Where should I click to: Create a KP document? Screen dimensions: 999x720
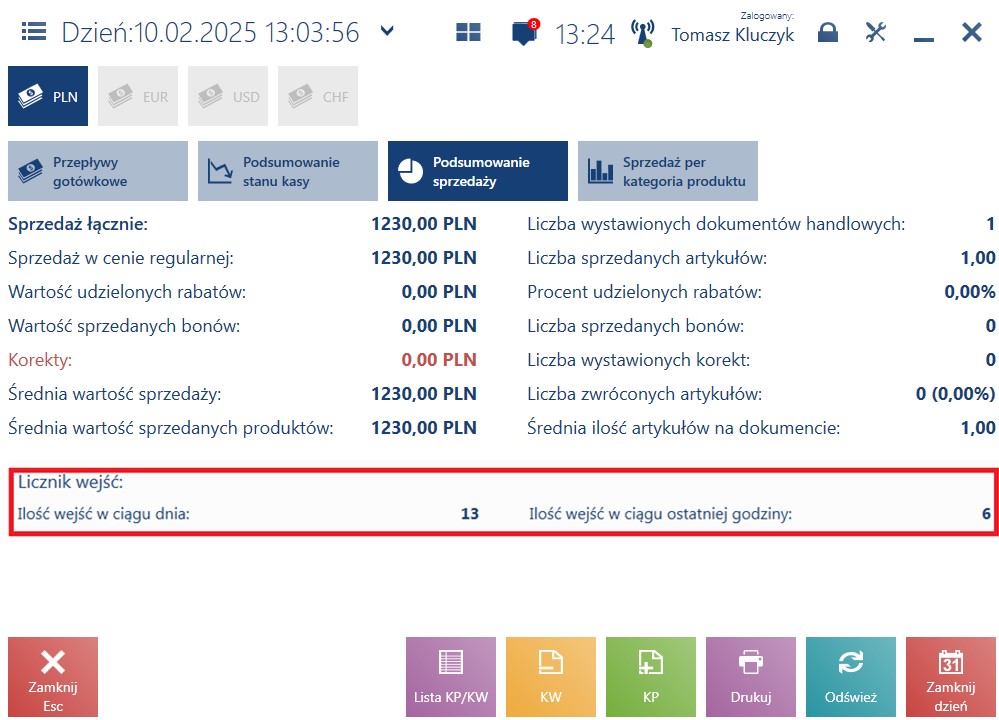pyautogui.click(x=650, y=677)
